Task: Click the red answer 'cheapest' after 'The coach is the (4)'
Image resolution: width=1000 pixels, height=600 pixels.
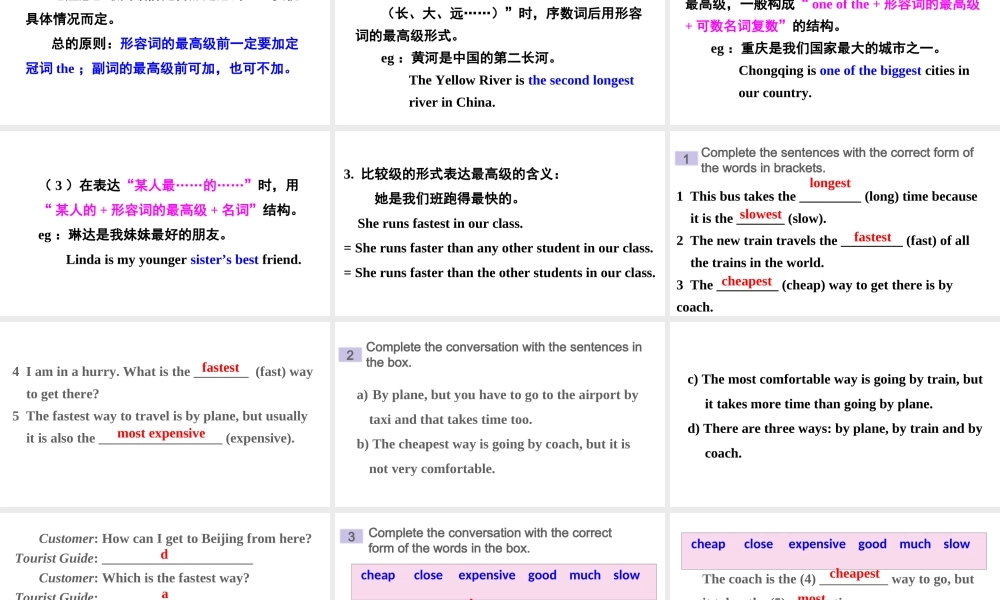Action: (854, 574)
